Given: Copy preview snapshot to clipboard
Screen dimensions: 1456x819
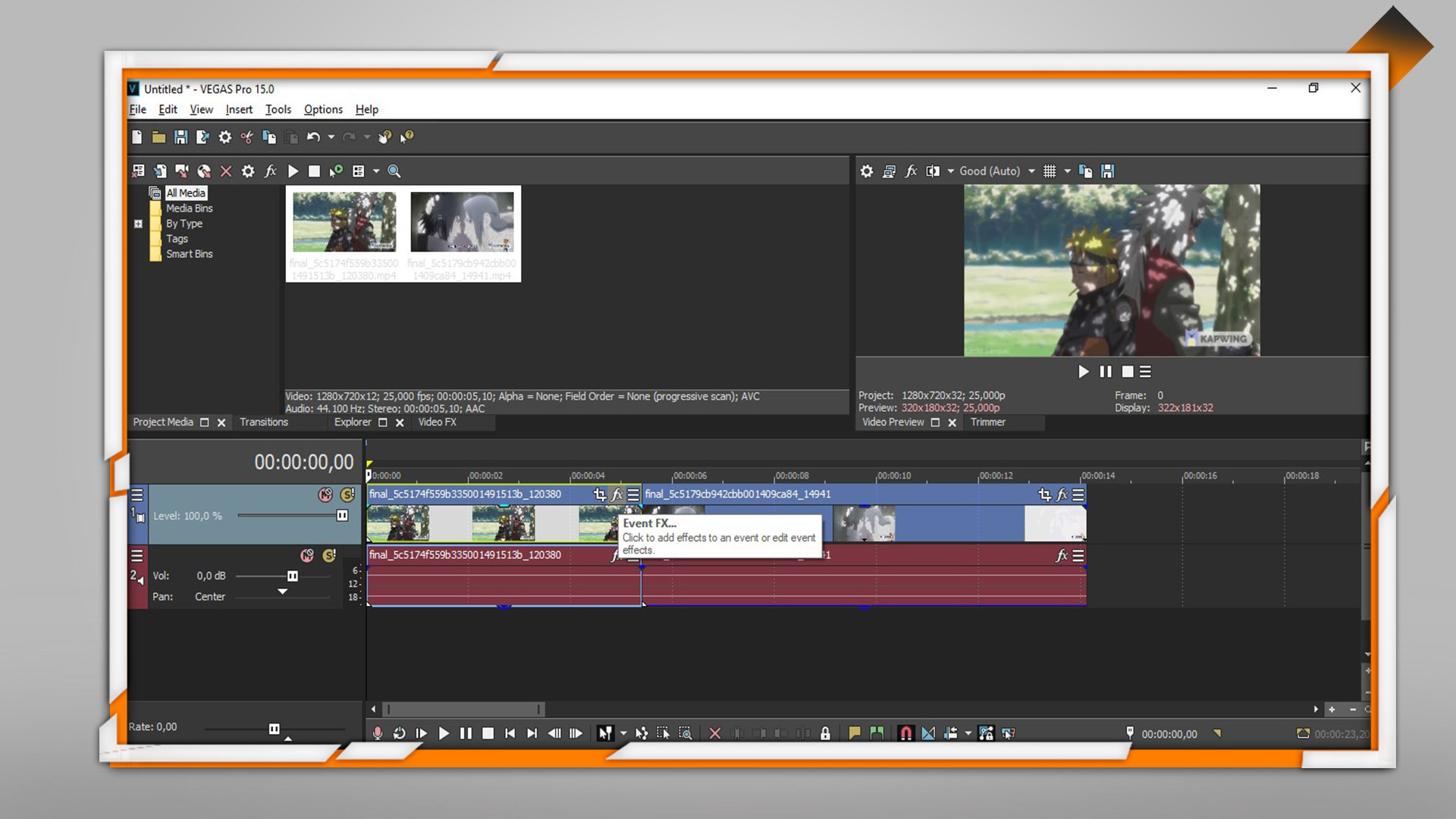Looking at the screenshot, I should pyautogui.click(x=1085, y=171).
